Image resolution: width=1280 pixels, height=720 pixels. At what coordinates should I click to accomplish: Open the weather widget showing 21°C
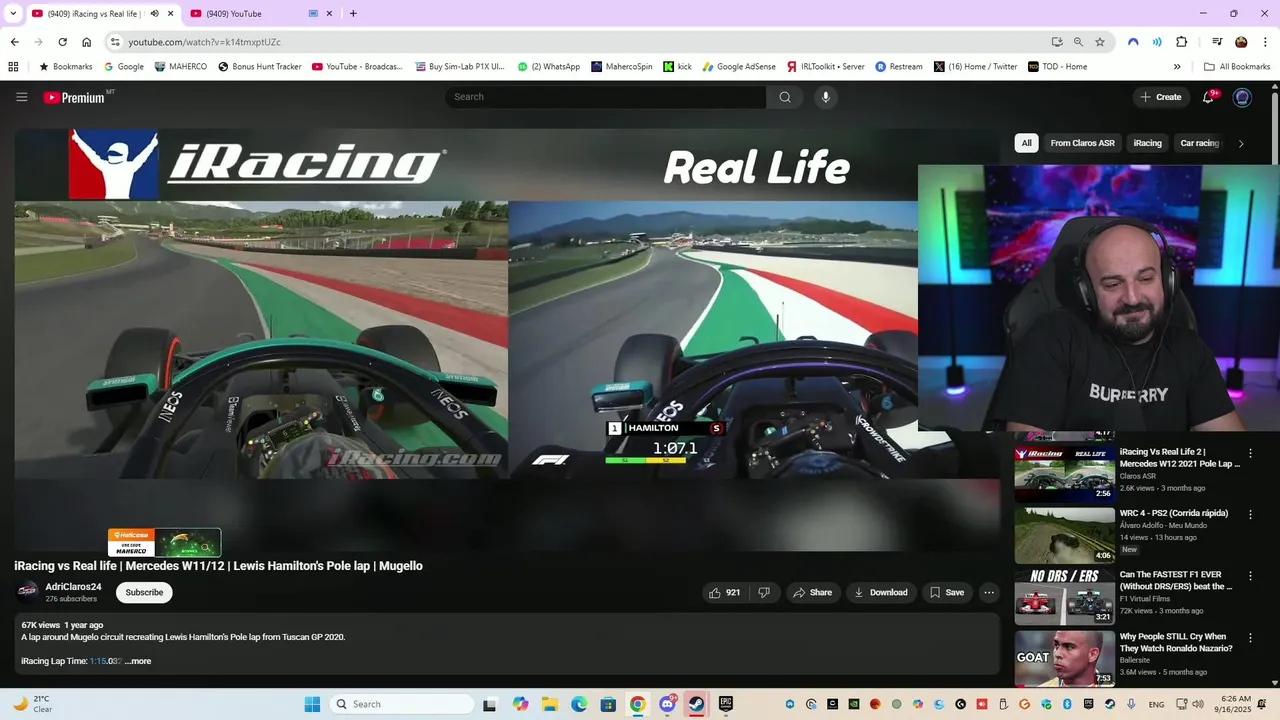tap(32, 704)
